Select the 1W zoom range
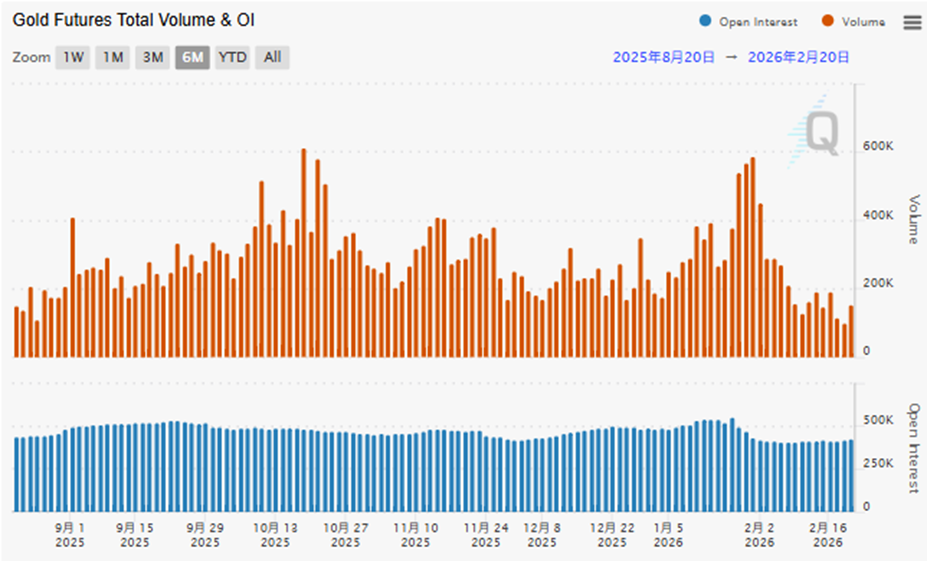The image size is (927, 561). pyautogui.click(x=73, y=57)
